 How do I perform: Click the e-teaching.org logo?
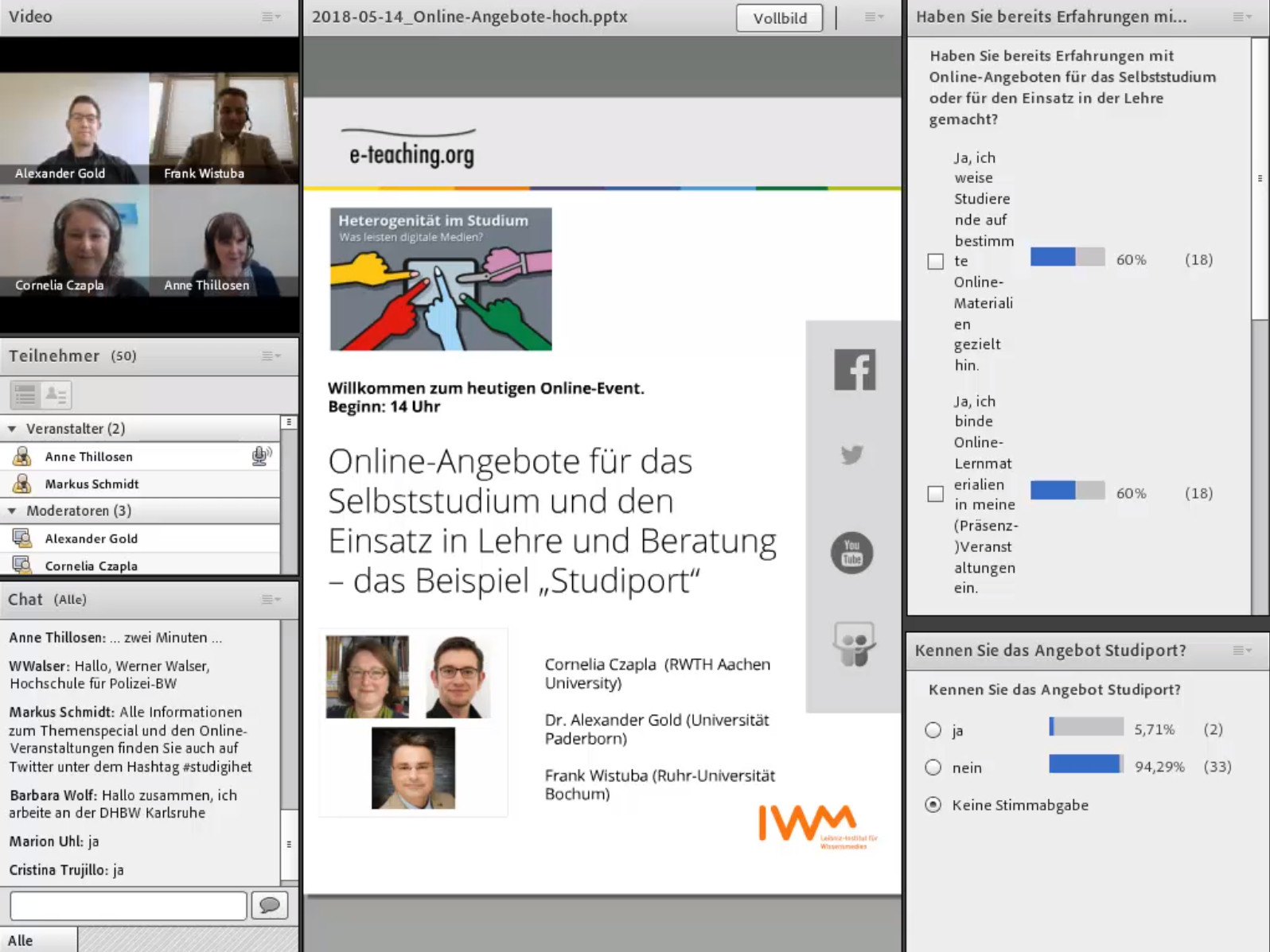[x=410, y=148]
